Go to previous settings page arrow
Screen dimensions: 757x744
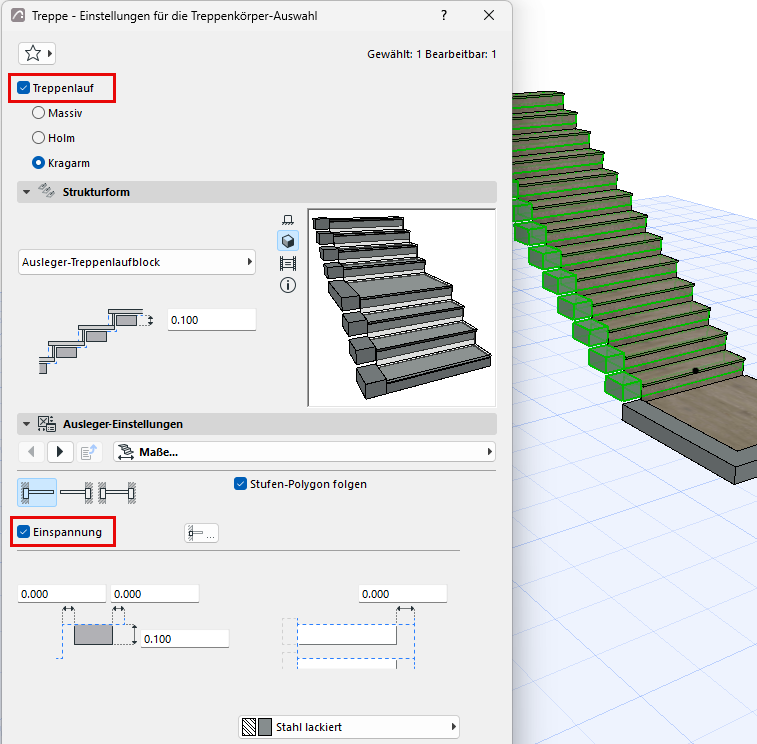31,452
